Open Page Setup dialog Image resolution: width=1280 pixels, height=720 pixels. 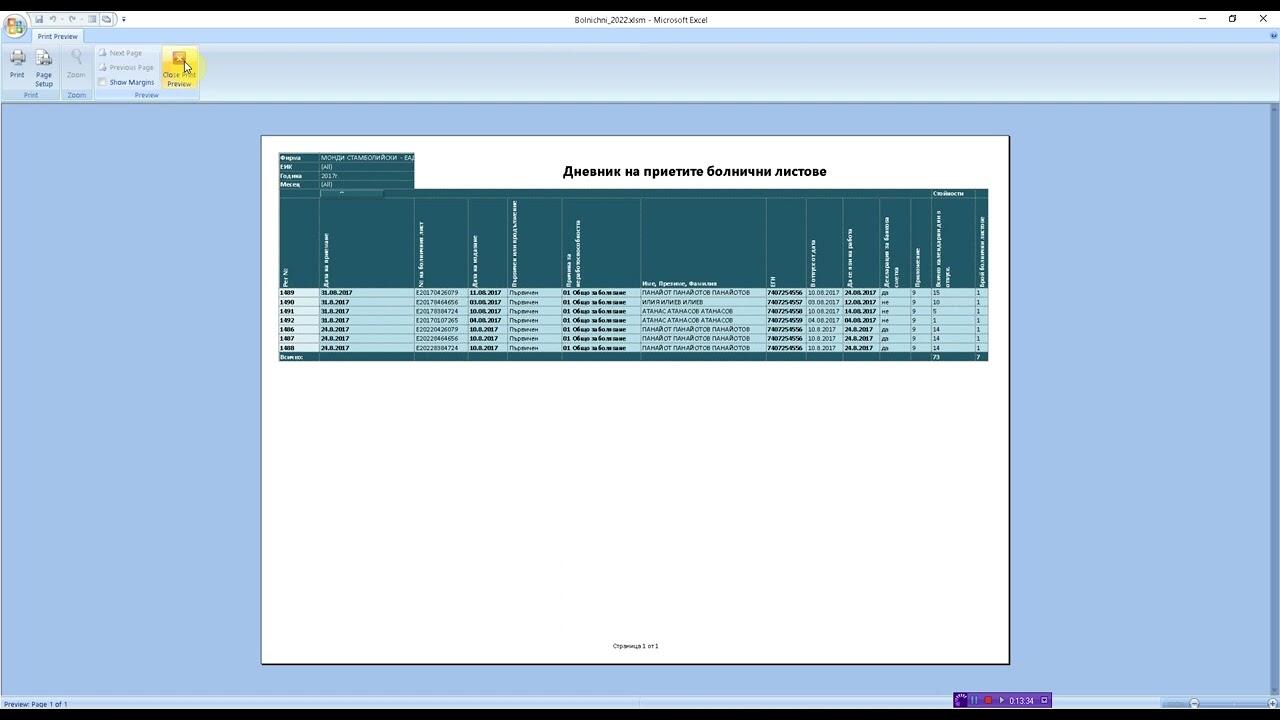coord(44,65)
